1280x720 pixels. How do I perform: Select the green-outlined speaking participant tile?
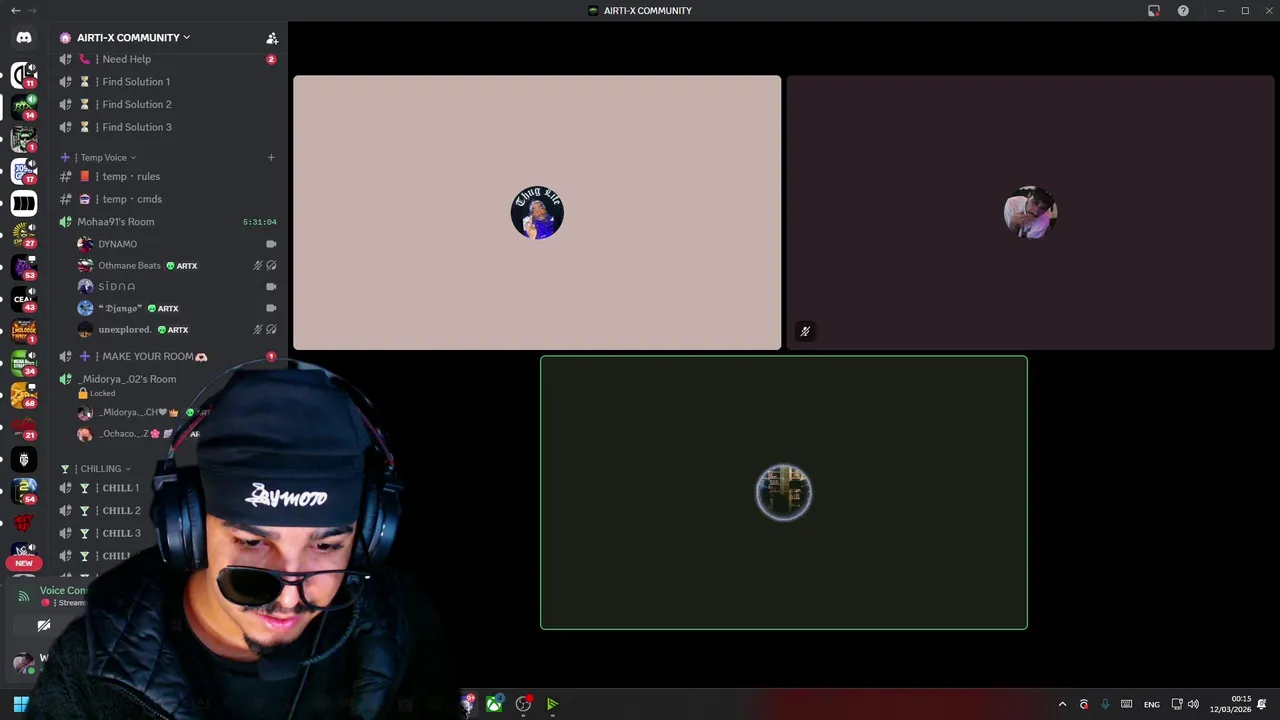(x=784, y=493)
